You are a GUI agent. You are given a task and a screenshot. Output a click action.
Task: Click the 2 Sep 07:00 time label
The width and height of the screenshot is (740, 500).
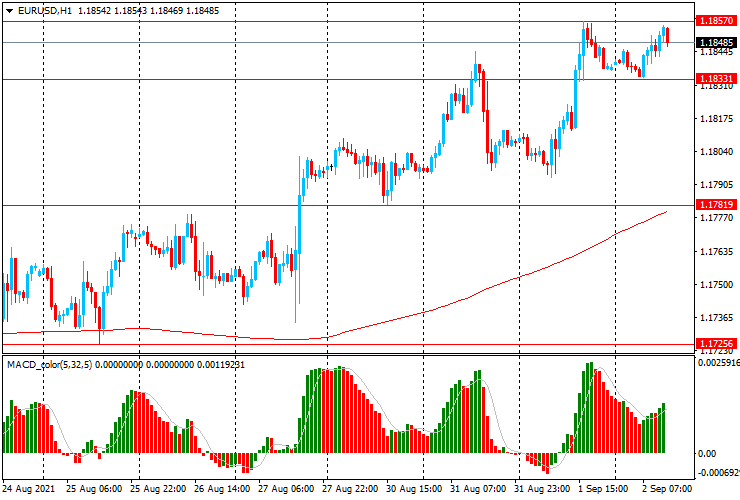pyautogui.click(x=667, y=489)
